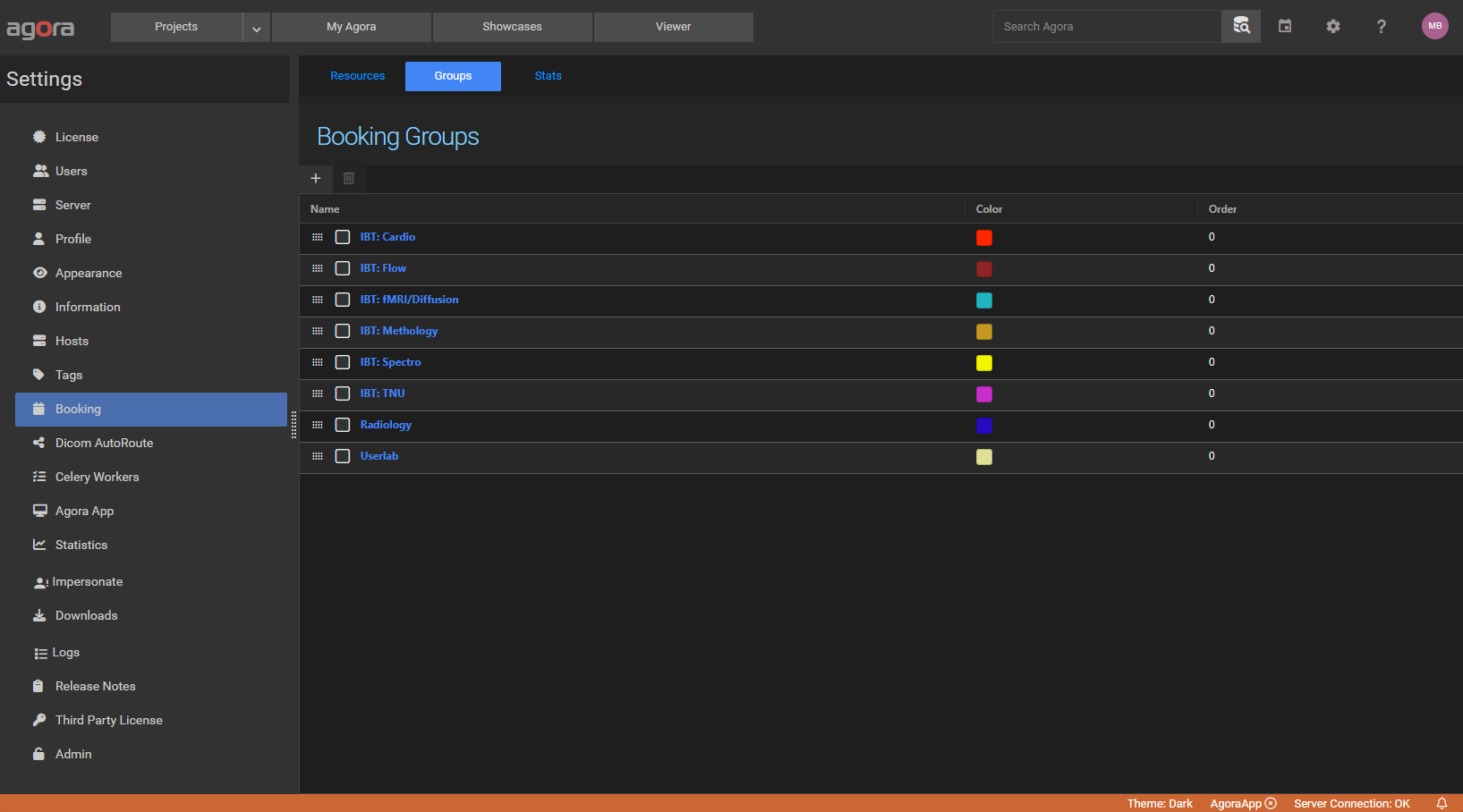Click drag handle icon for Radiology
Viewport: 1463px width, 812px height.
pyautogui.click(x=318, y=425)
